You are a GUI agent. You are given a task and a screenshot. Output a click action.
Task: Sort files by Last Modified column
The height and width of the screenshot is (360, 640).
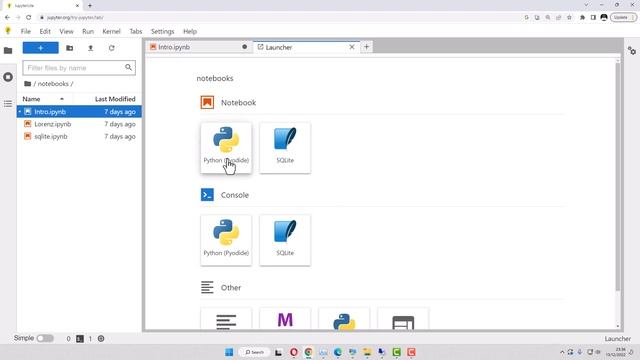click(115, 99)
